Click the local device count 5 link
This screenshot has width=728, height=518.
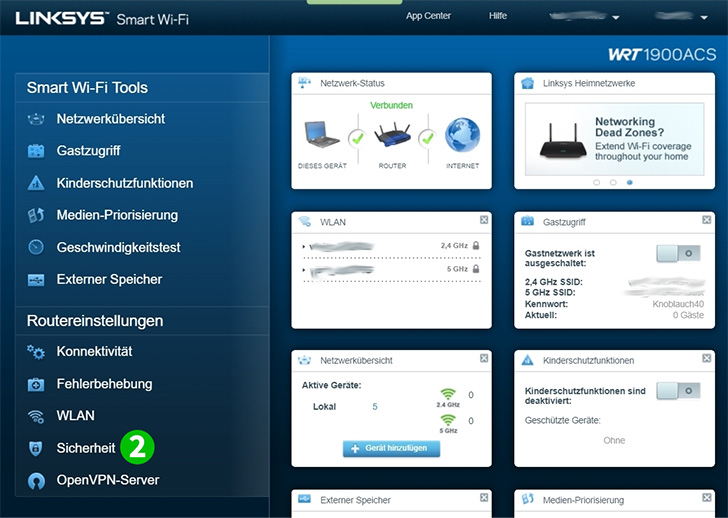point(375,407)
